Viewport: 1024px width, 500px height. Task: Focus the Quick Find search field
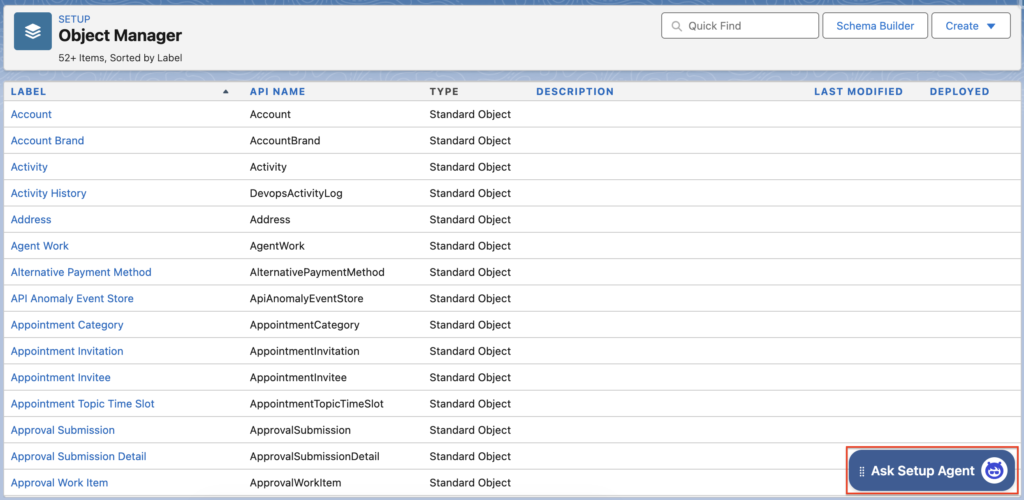coord(739,26)
